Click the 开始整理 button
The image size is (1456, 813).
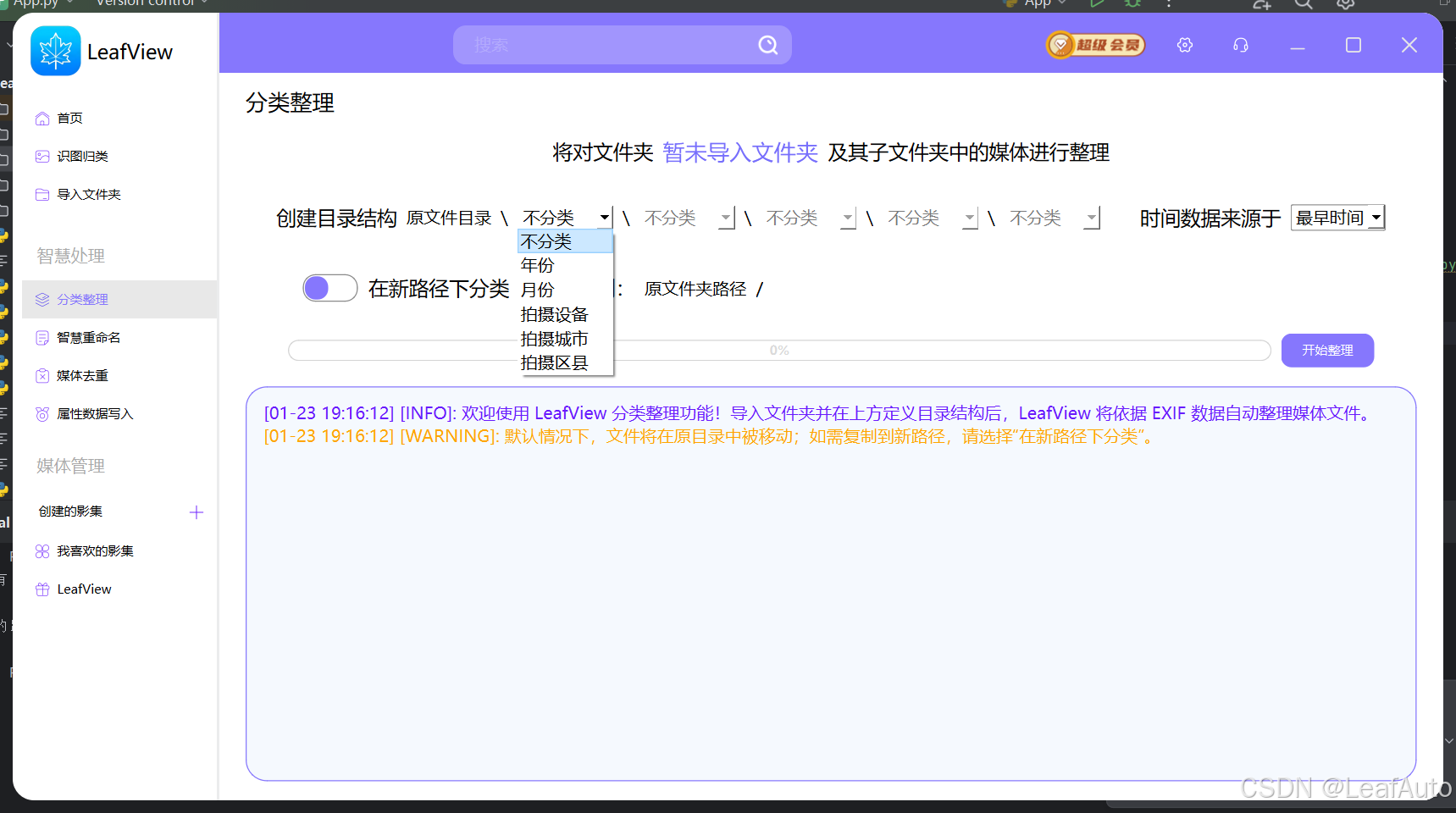1326,350
